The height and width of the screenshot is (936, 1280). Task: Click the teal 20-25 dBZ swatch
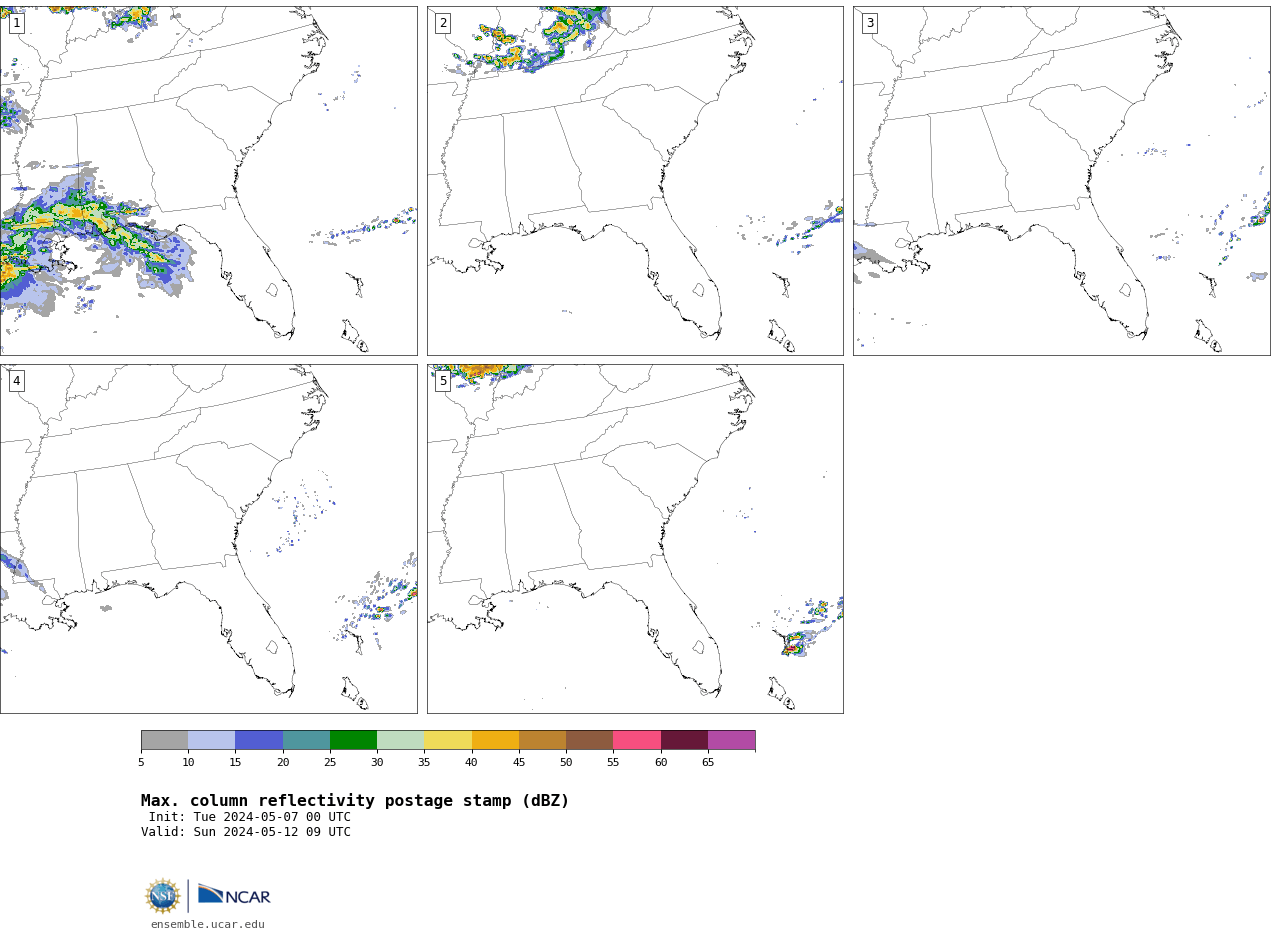(306, 740)
